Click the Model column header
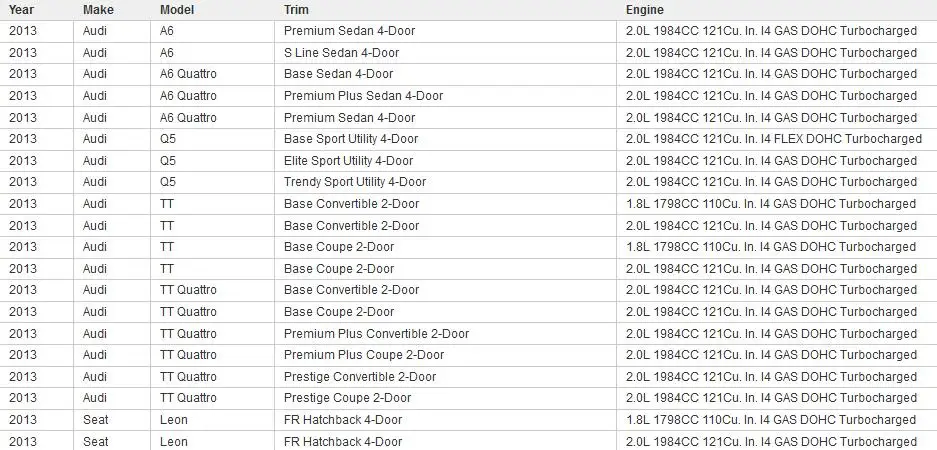937x450 pixels. point(177,10)
